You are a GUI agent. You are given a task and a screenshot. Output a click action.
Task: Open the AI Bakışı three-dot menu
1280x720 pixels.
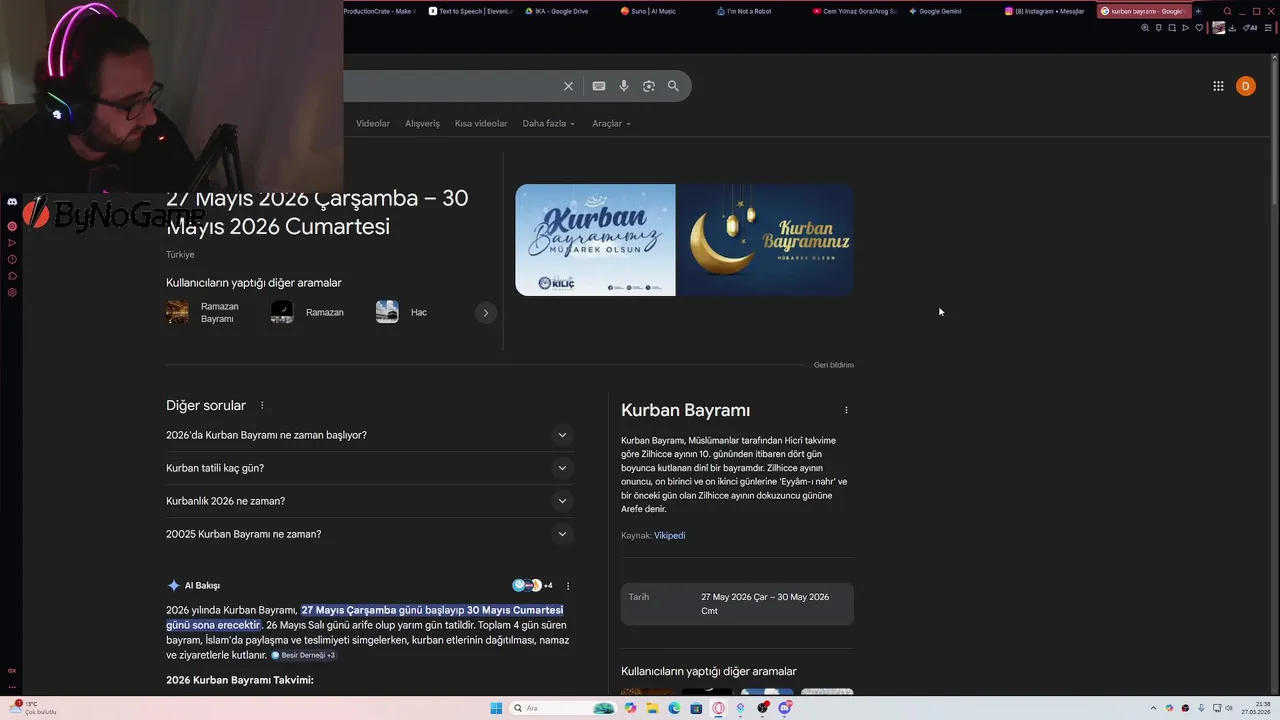pos(568,586)
